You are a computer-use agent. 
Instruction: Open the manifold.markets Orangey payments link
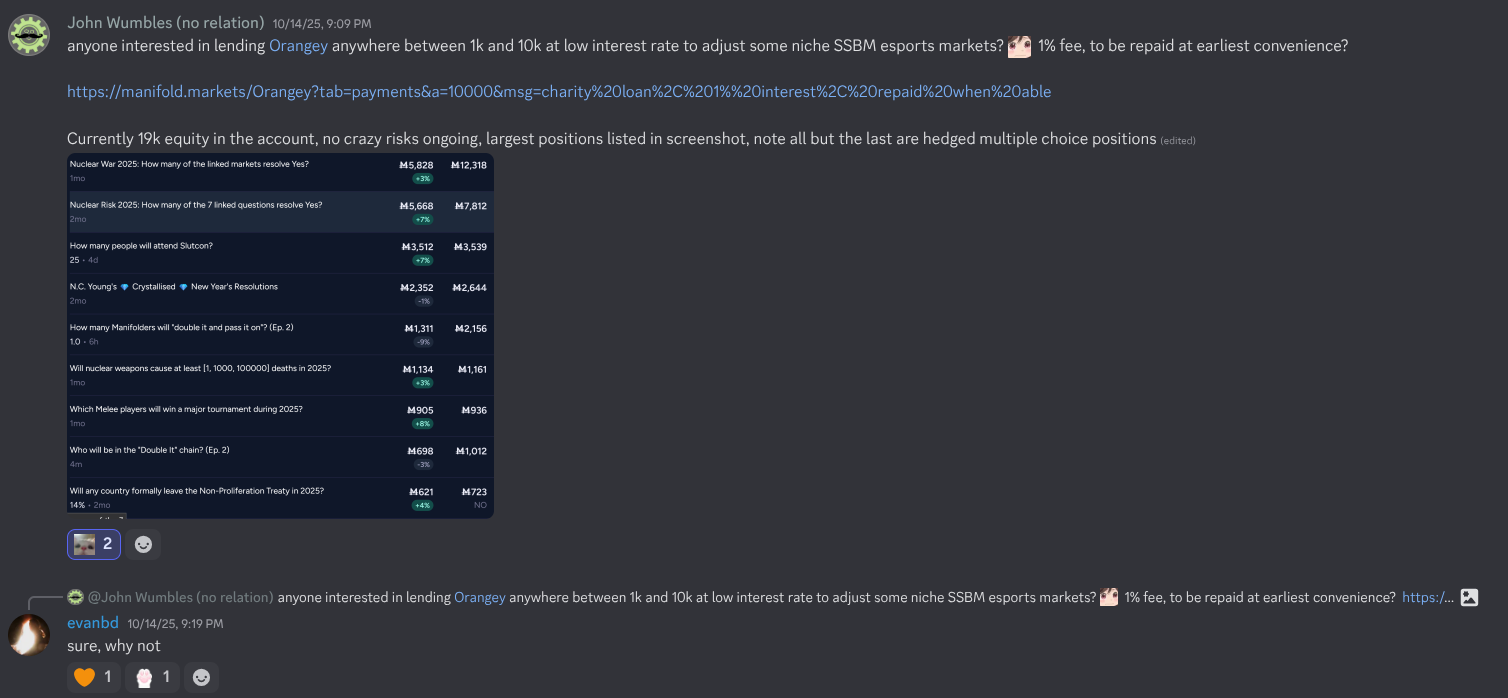(559, 91)
